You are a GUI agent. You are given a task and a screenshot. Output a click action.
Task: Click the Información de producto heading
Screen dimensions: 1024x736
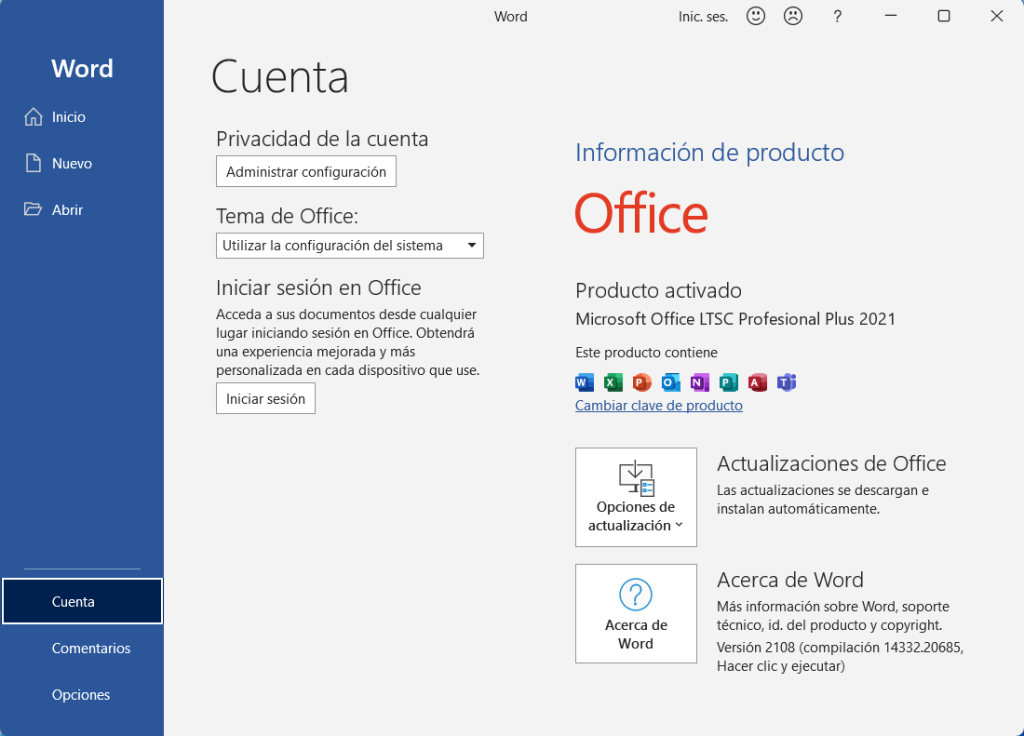710,152
